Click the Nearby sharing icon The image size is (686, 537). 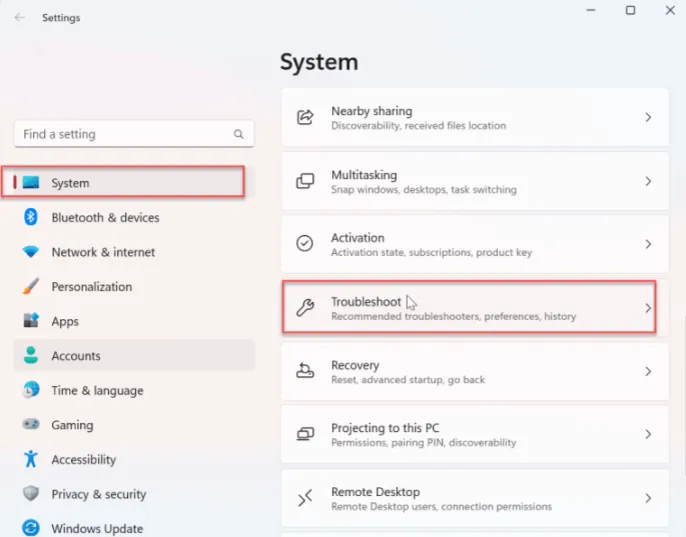pyautogui.click(x=306, y=118)
